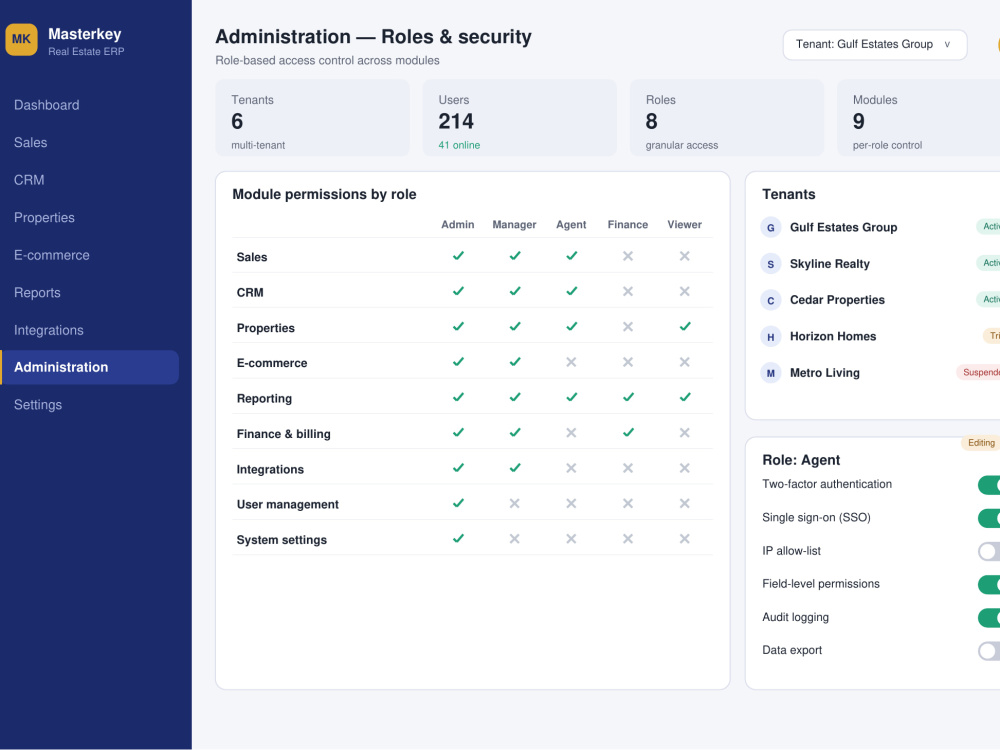Toggle Manager cross for User management
The height and width of the screenshot is (750, 1000).
click(515, 504)
